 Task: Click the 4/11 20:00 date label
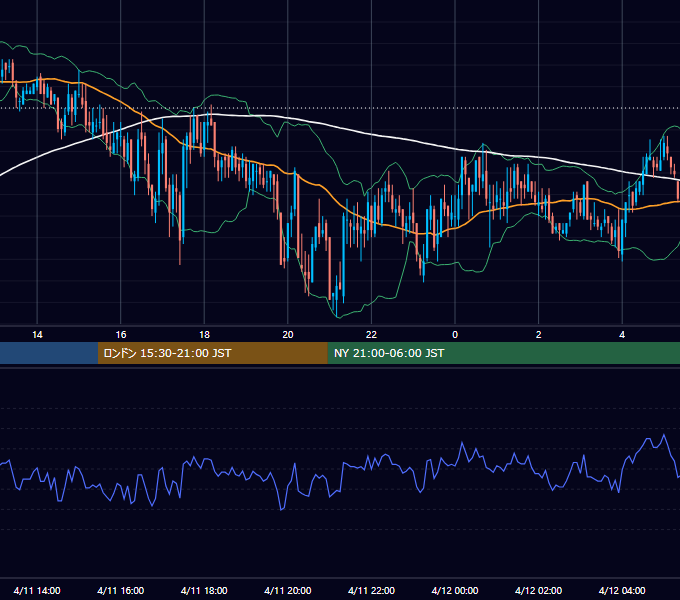[288, 590]
